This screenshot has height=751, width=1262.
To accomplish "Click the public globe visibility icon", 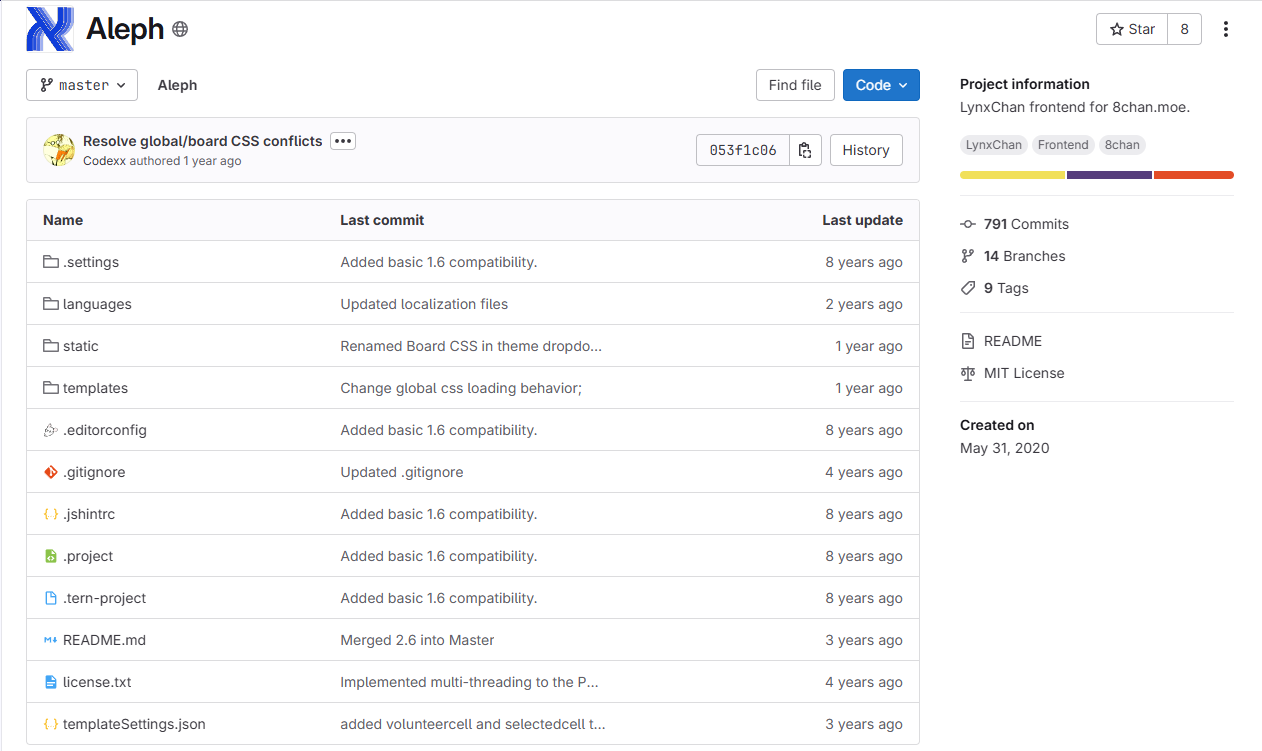I will coord(180,30).
